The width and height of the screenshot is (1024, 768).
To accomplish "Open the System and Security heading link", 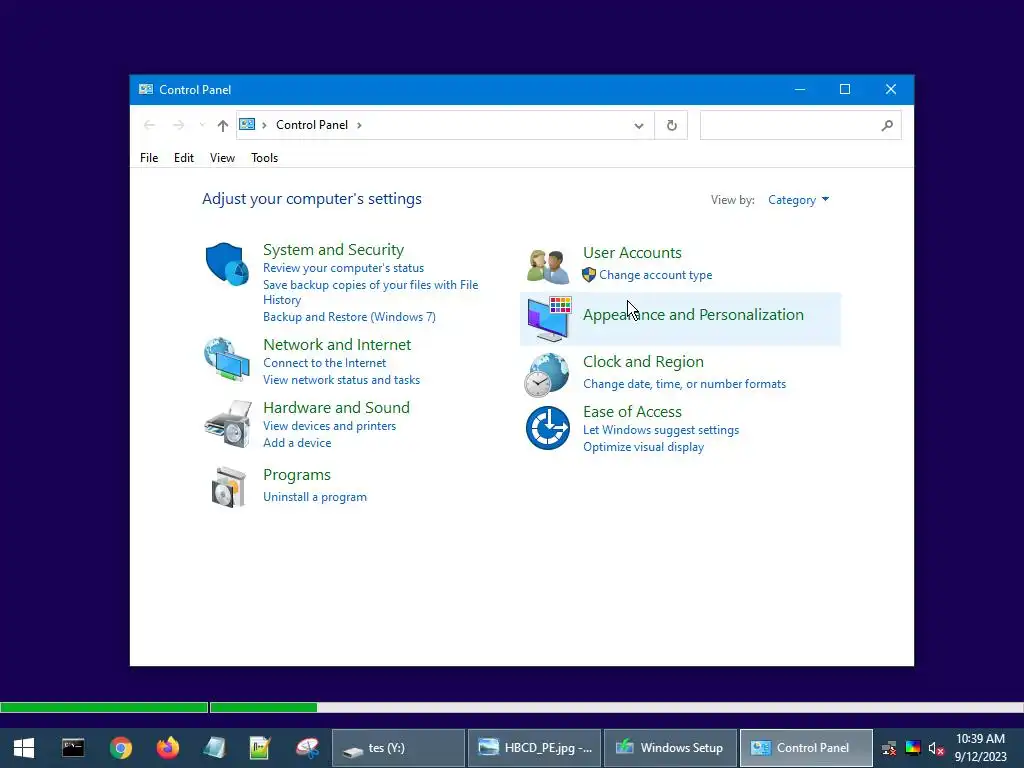I will coord(333,249).
